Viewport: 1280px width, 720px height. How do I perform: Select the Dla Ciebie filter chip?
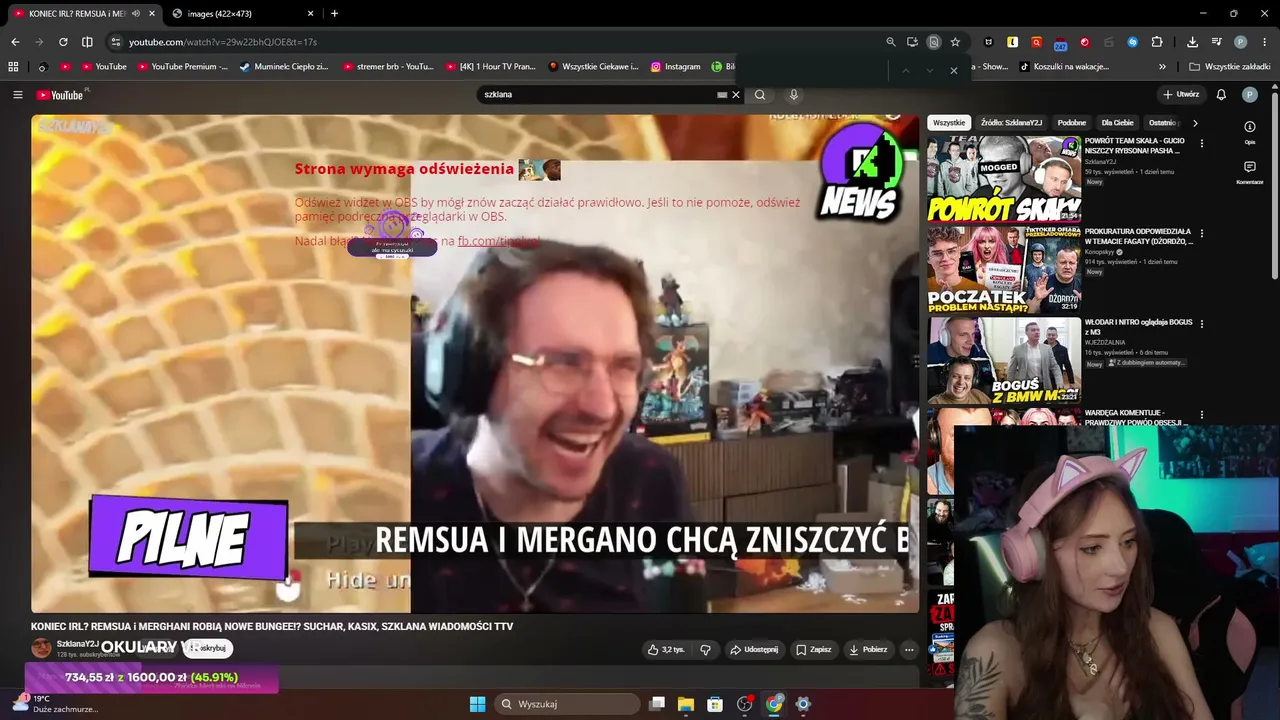(1117, 123)
